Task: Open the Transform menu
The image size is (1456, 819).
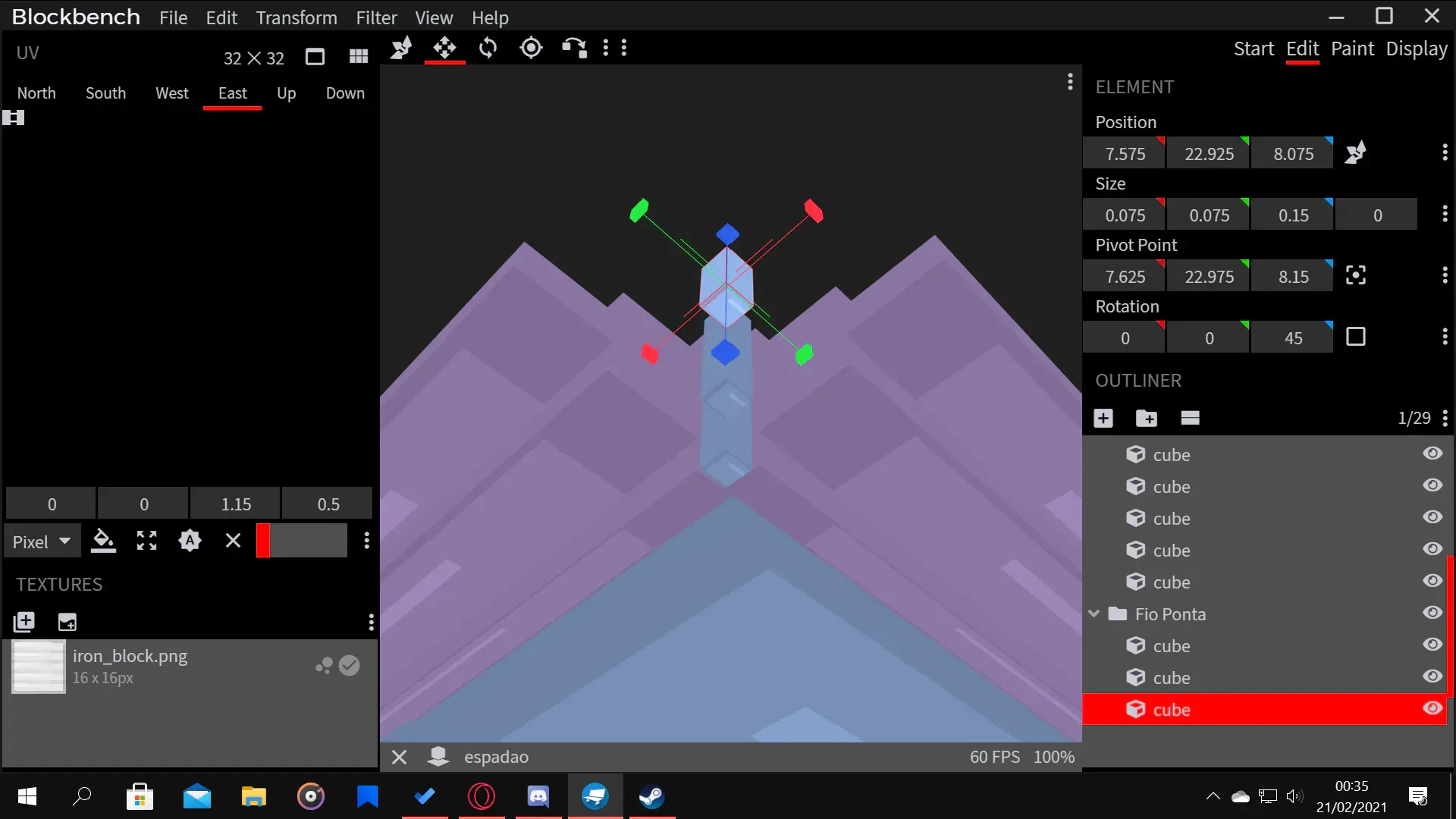Action: pyautogui.click(x=297, y=17)
